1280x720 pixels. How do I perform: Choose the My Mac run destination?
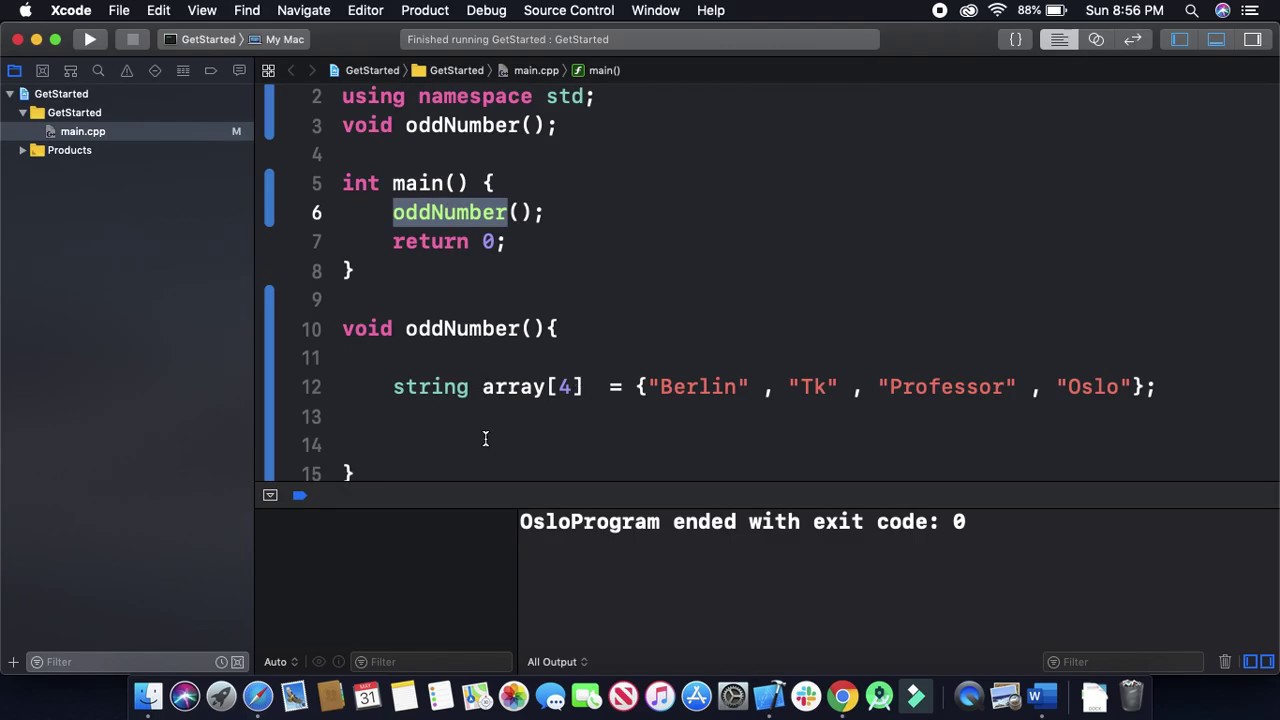276,39
